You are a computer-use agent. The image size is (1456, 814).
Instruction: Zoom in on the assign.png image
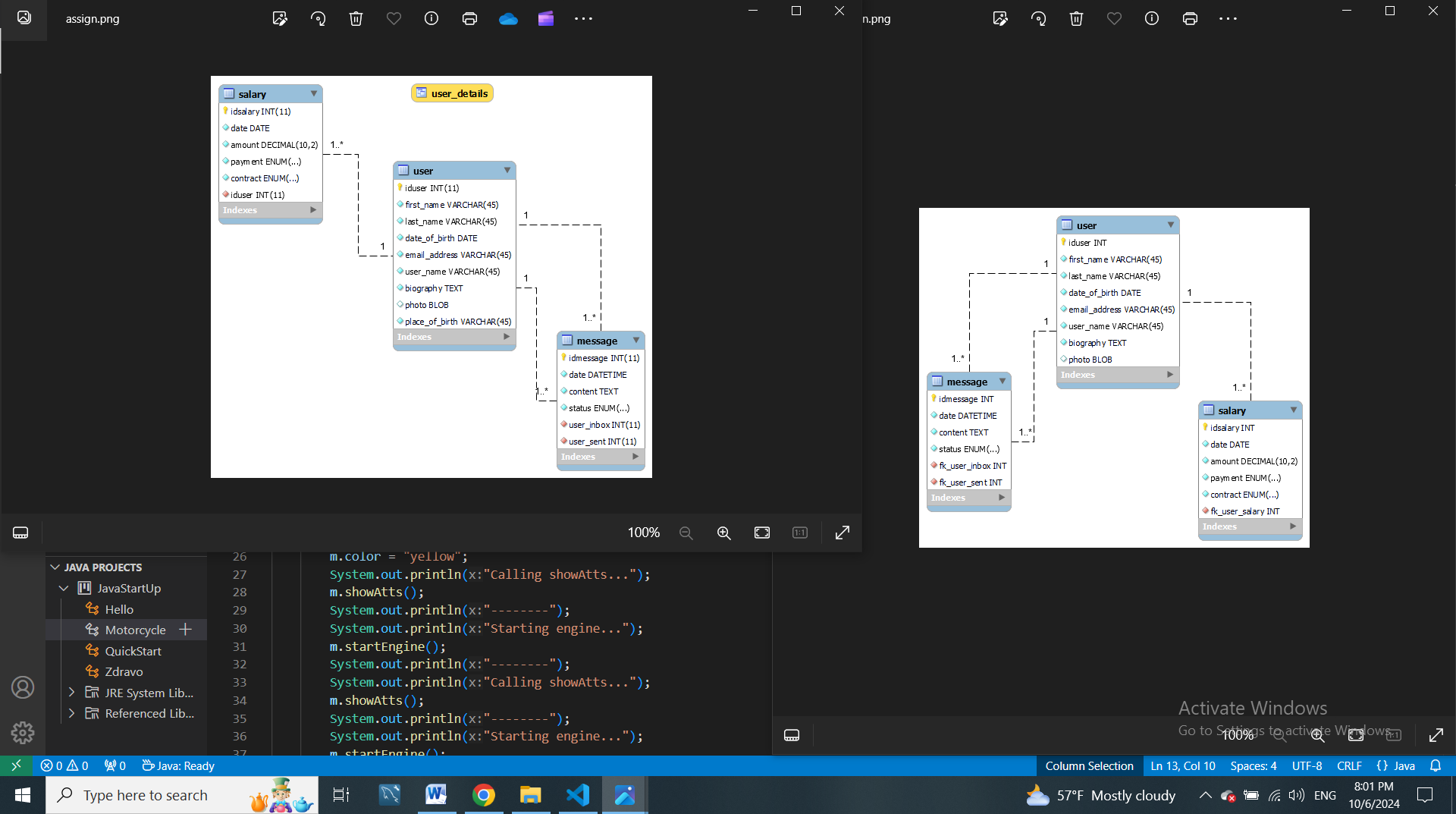[723, 533]
